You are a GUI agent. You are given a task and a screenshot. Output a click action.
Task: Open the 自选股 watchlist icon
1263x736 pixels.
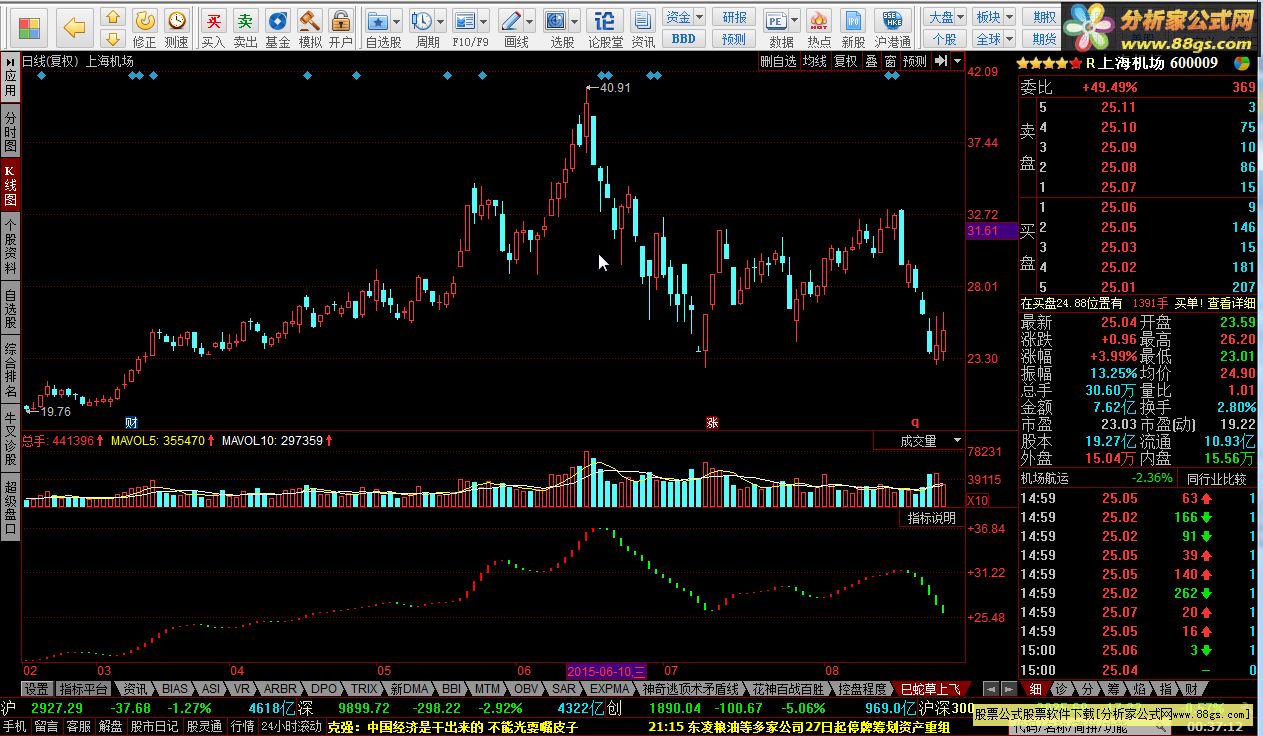[x=377, y=20]
